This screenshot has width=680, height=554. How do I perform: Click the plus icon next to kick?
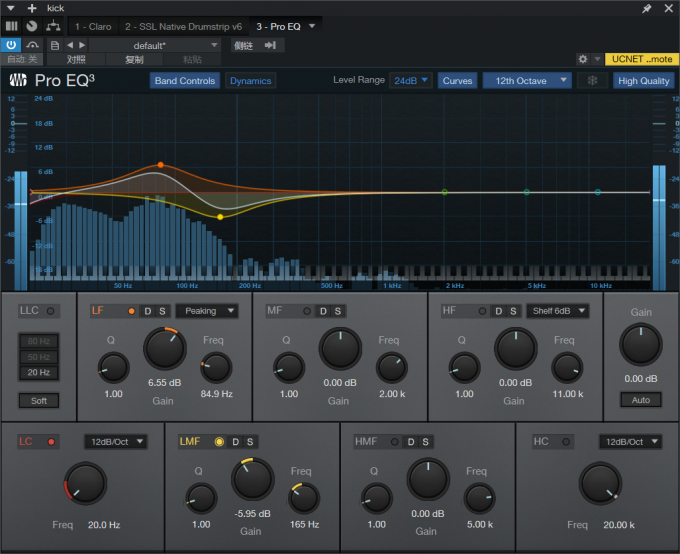coord(32,8)
